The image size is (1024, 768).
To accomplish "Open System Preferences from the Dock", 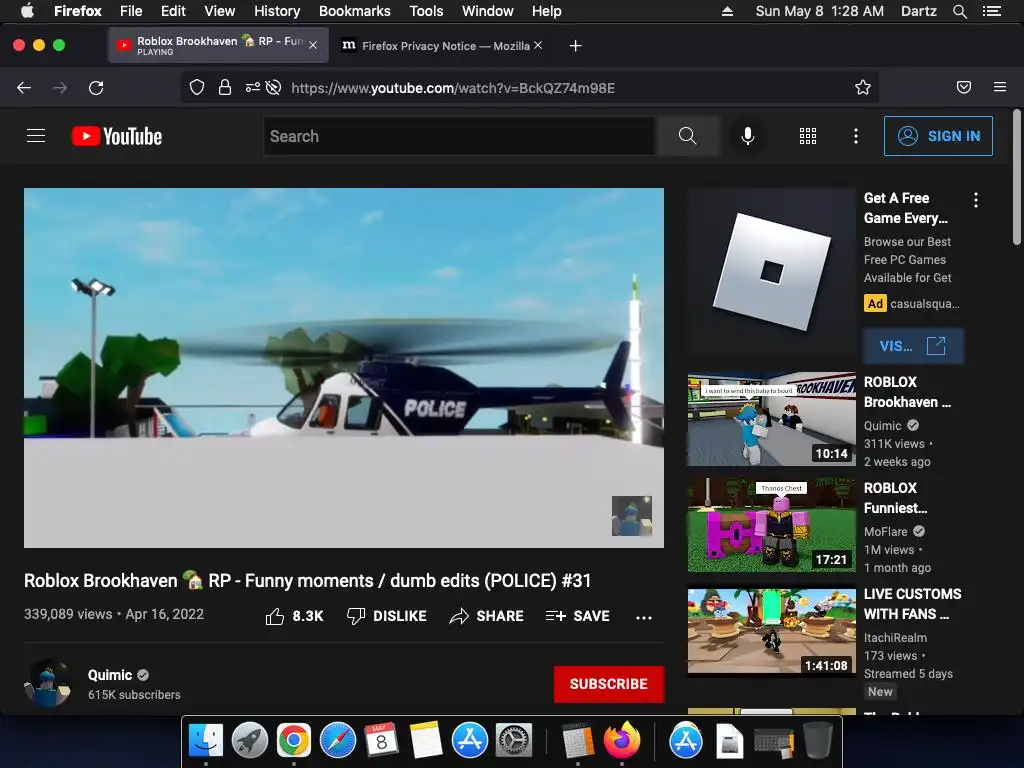I will point(514,740).
